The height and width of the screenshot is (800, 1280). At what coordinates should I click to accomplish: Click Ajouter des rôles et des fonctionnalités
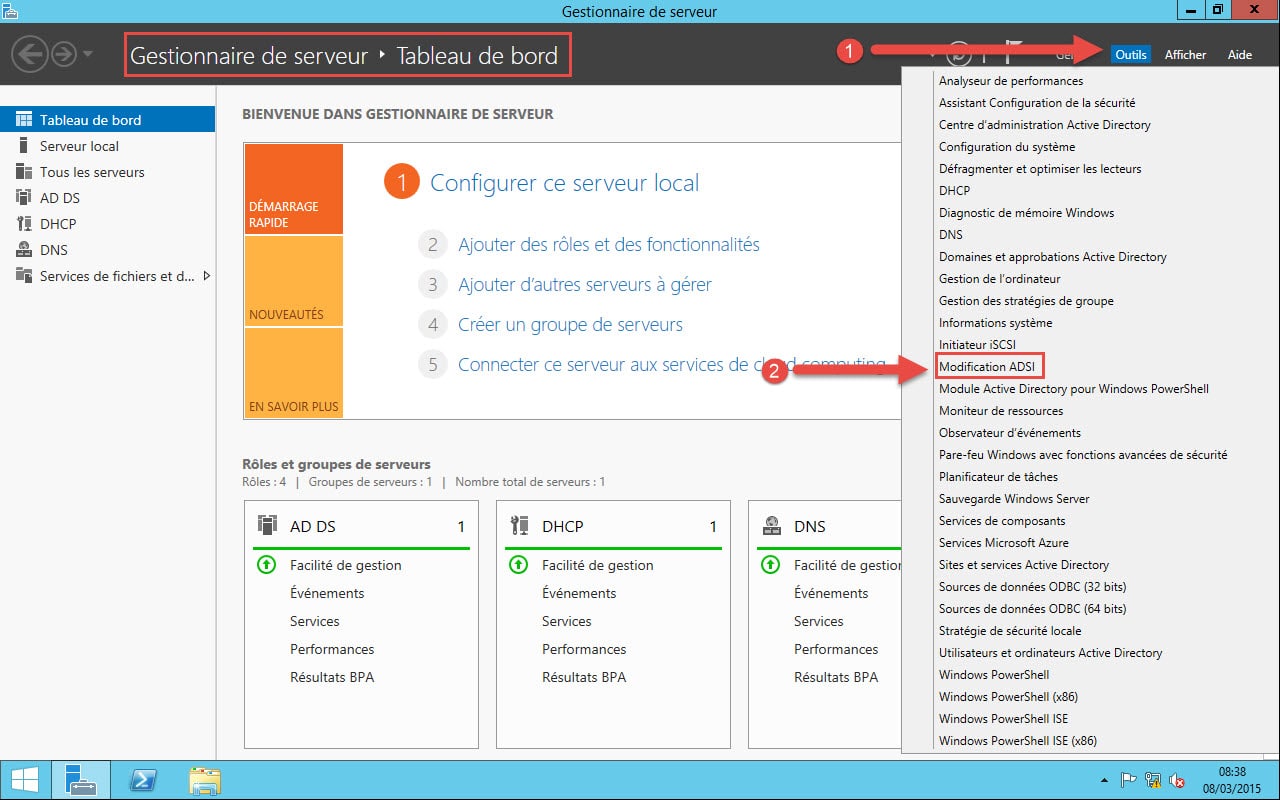click(x=609, y=244)
